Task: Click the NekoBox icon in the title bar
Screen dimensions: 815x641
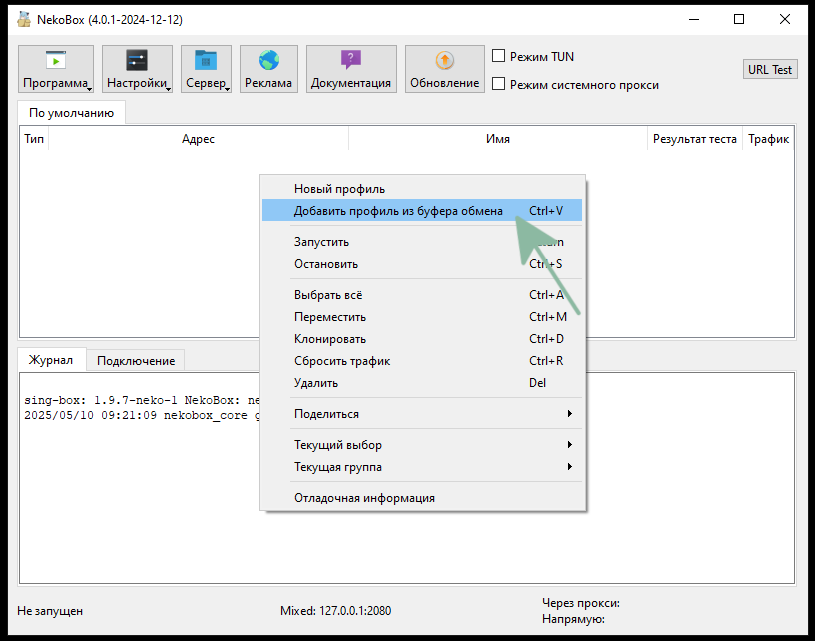Action: click(21, 18)
